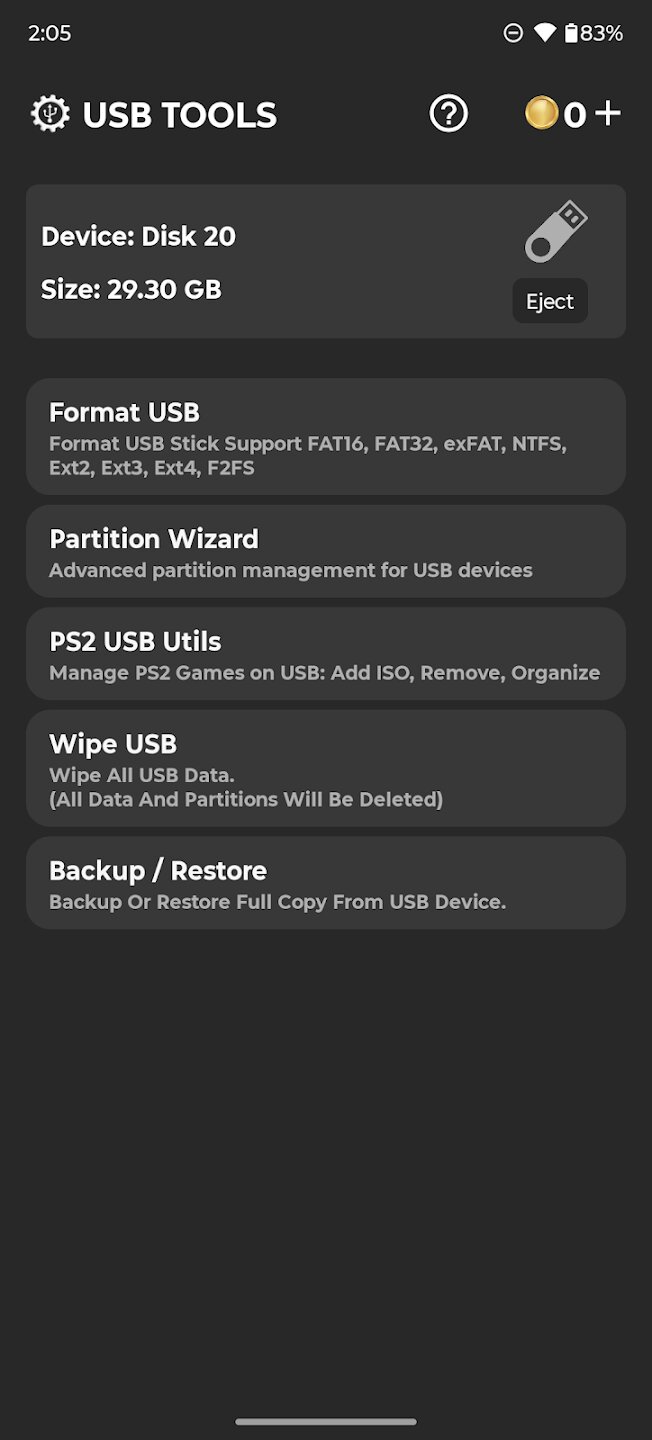Open PS2 USB Utils
Screen dimensions: 652x1440
(x=326, y=654)
